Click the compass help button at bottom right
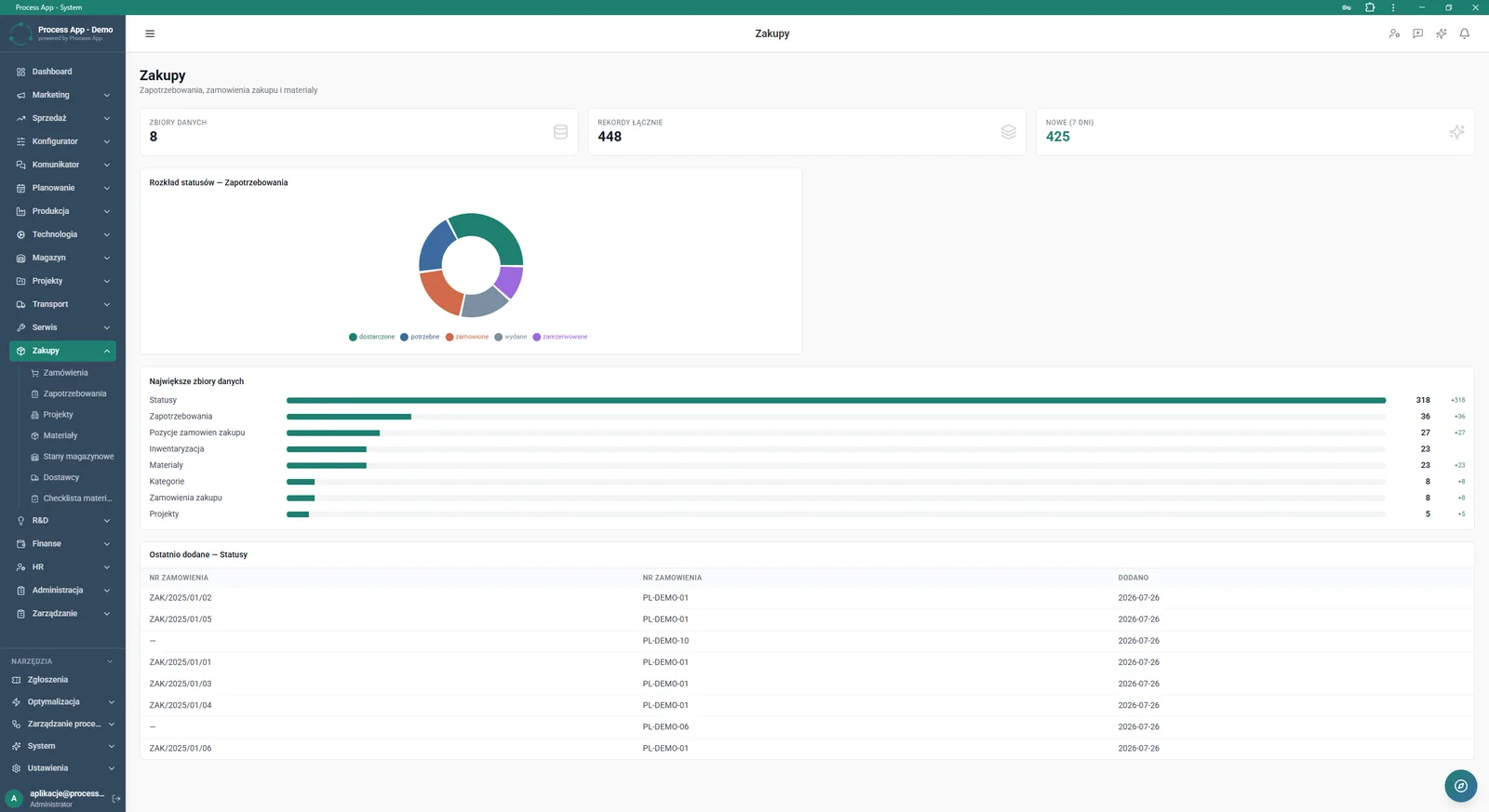Viewport: 1489px width, 812px height. [1461, 786]
